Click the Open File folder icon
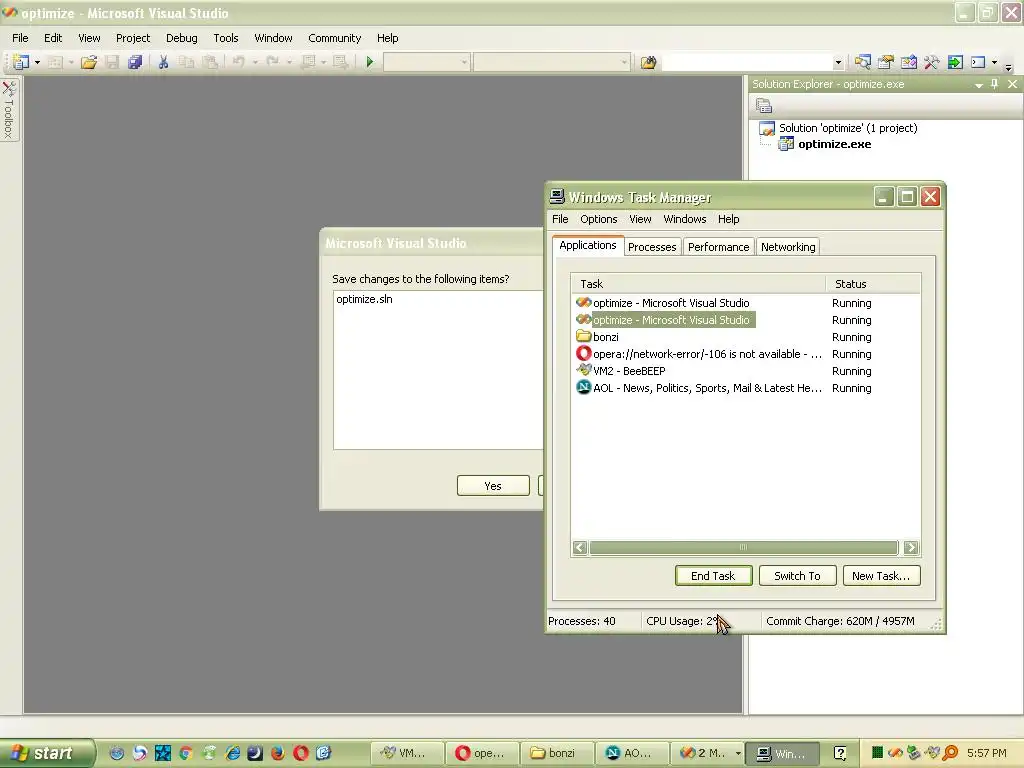 [x=89, y=62]
